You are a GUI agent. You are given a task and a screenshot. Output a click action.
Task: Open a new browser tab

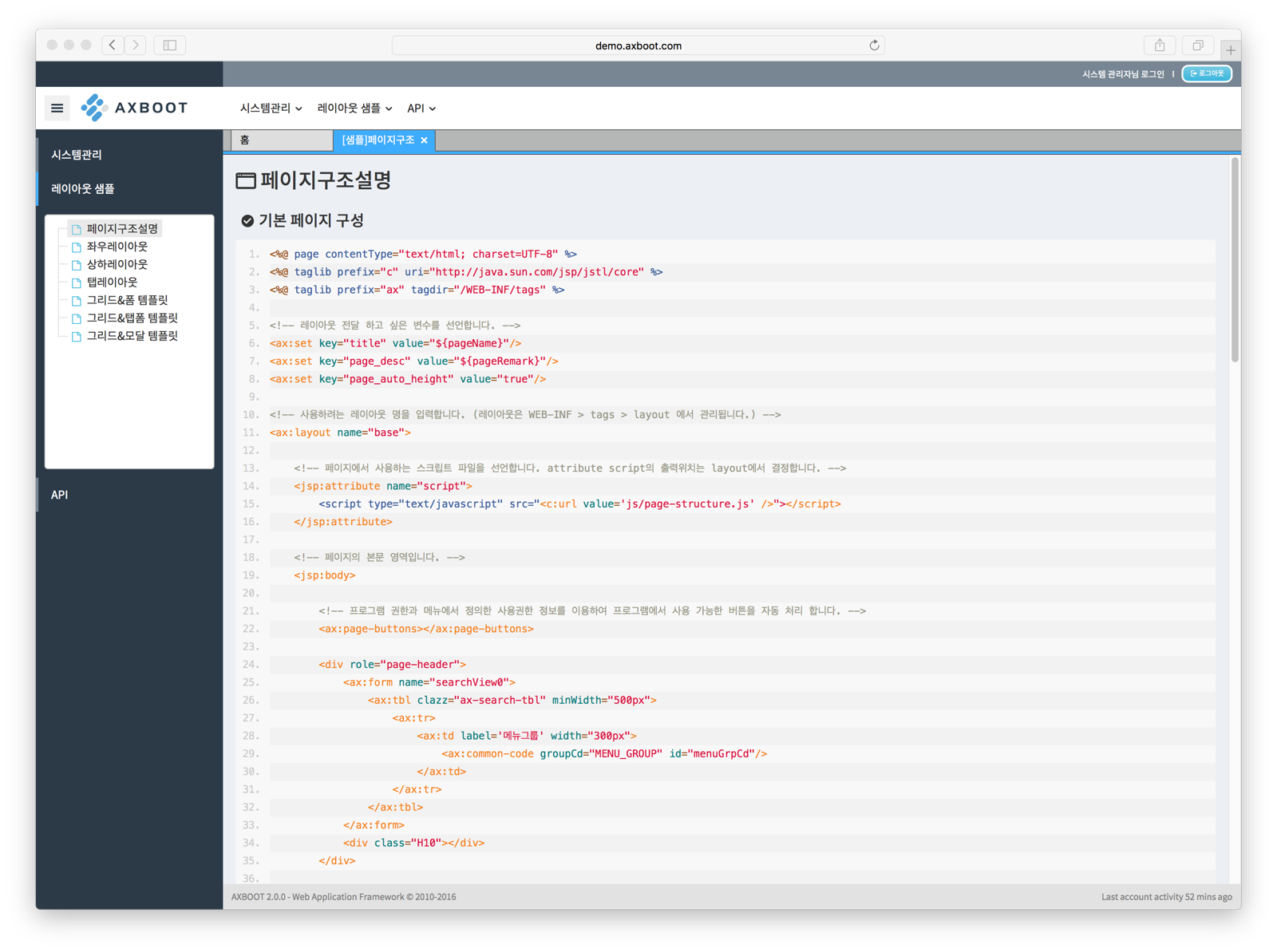tap(1231, 50)
